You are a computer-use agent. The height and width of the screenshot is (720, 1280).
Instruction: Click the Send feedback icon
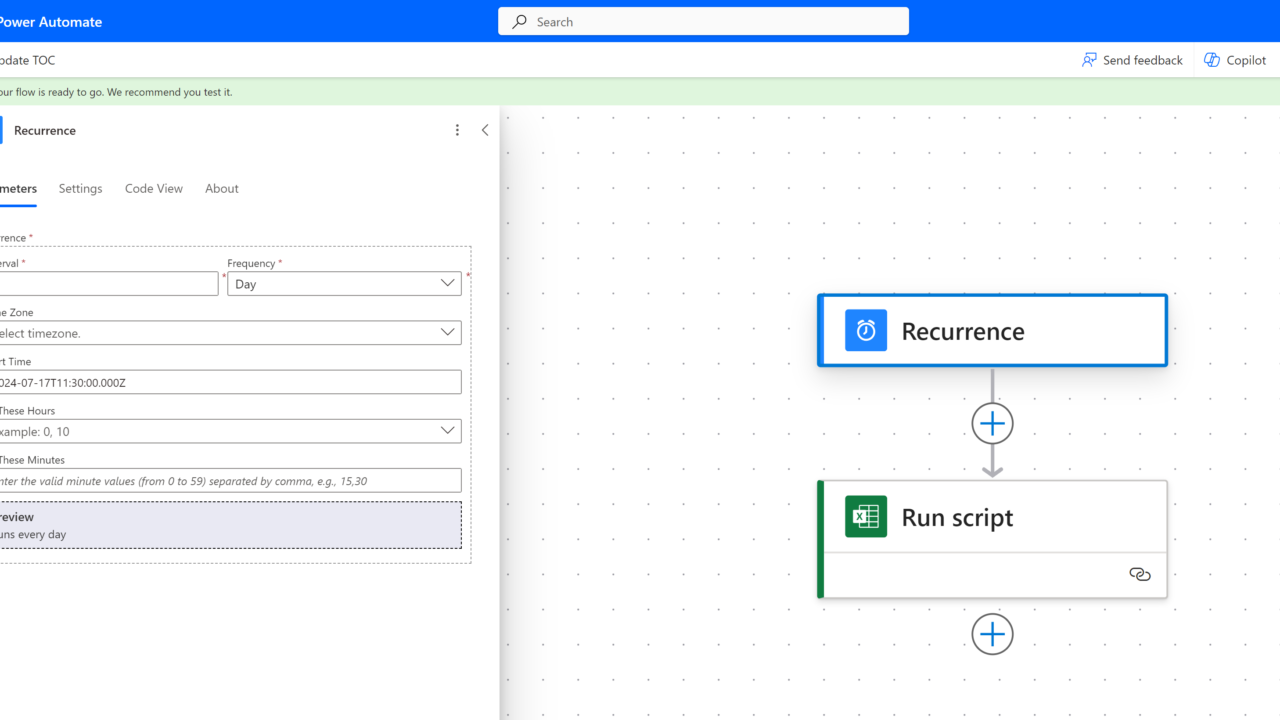coord(1089,60)
